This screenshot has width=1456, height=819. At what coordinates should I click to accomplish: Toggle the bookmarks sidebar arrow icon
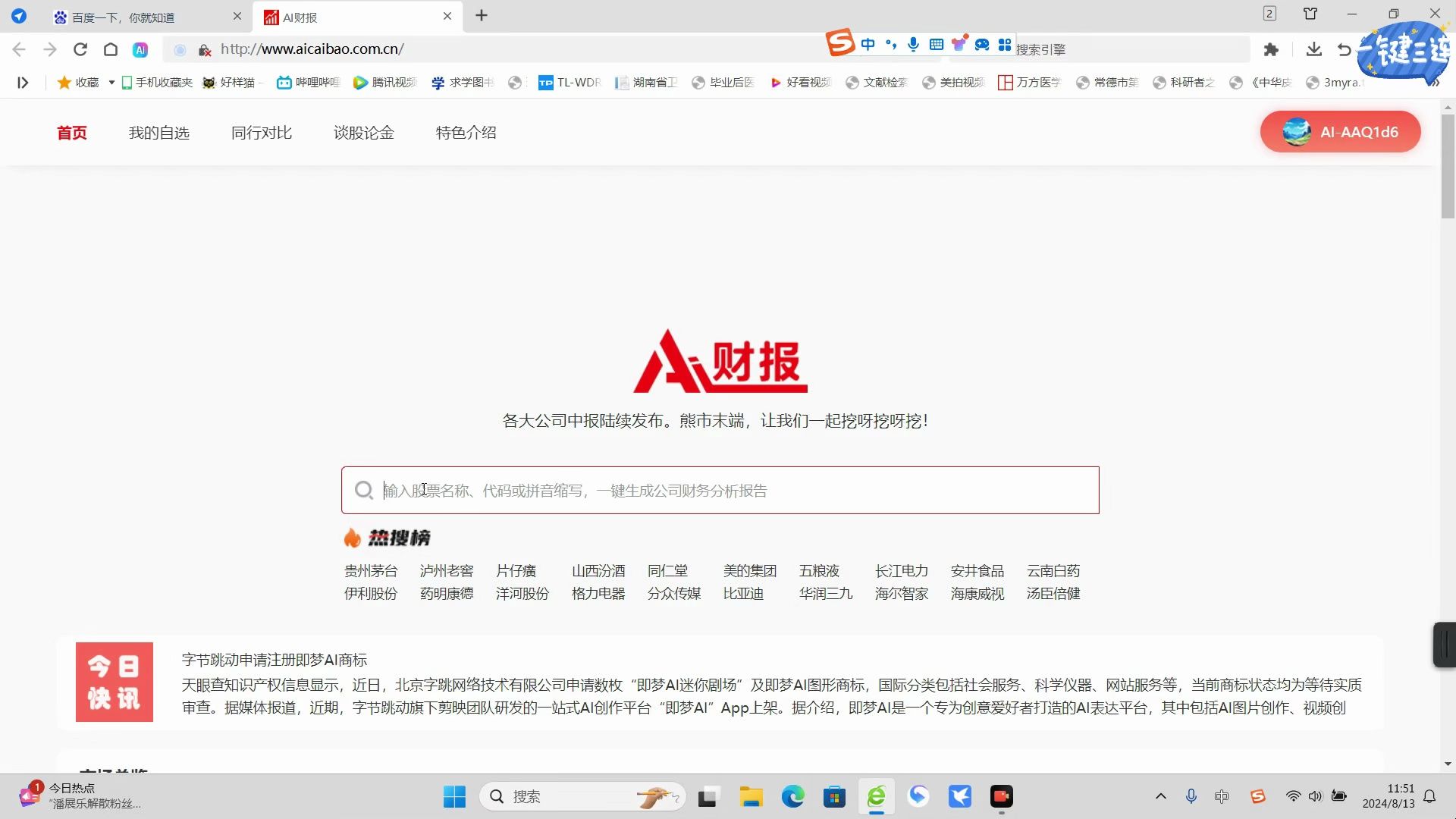23,83
